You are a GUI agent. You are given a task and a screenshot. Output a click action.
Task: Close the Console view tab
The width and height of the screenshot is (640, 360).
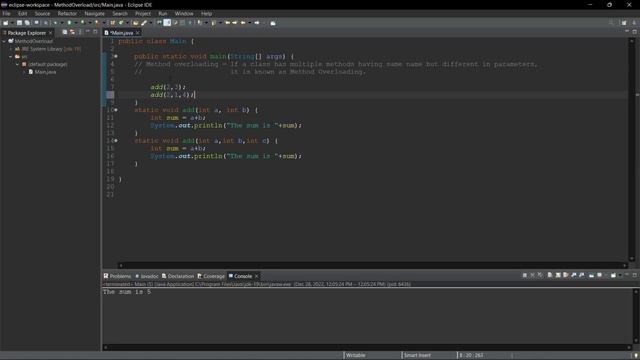pos(257,276)
